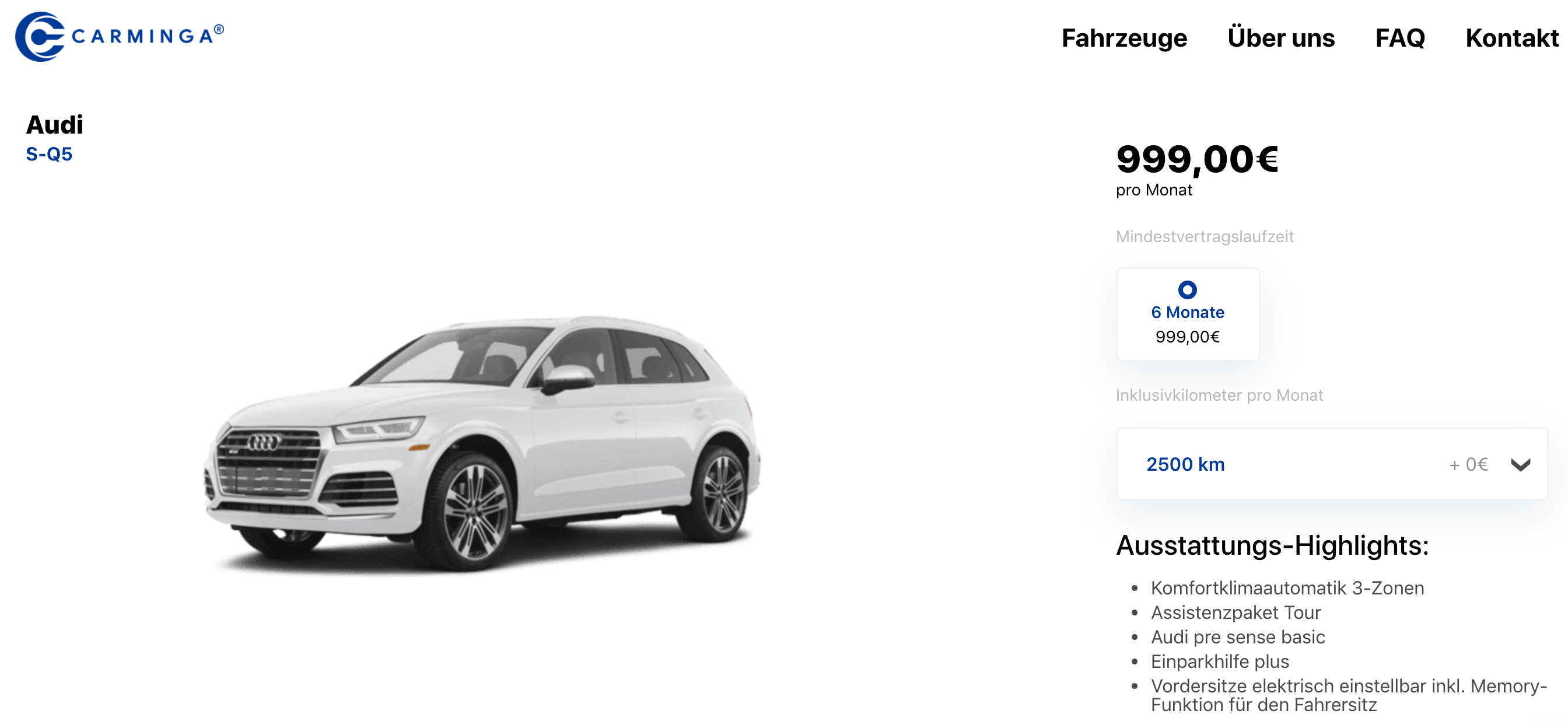Click the Assistenzpaket Tour list item
The width and height of the screenshot is (1568, 721).
click(1235, 612)
